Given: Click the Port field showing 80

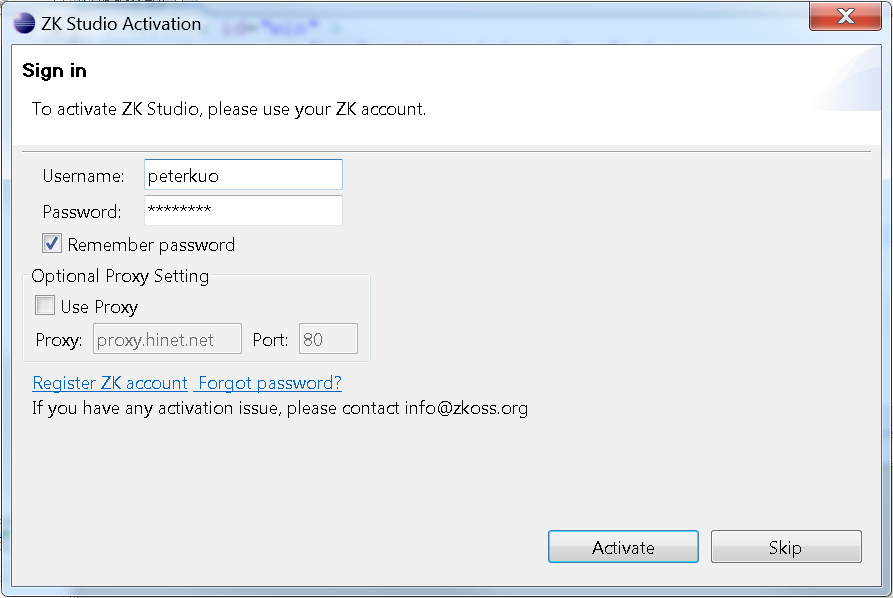Looking at the screenshot, I should pyautogui.click(x=329, y=339).
